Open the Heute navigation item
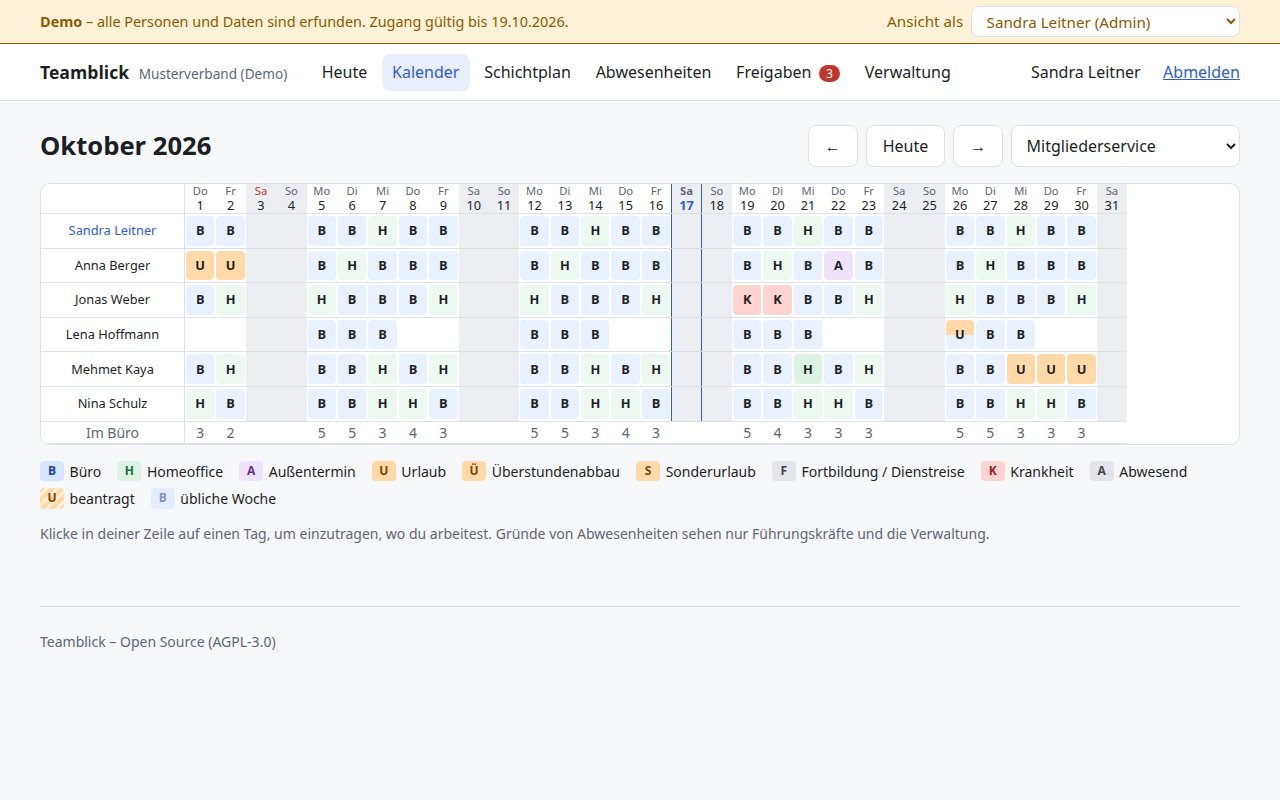1280x800 pixels. pos(344,72)
